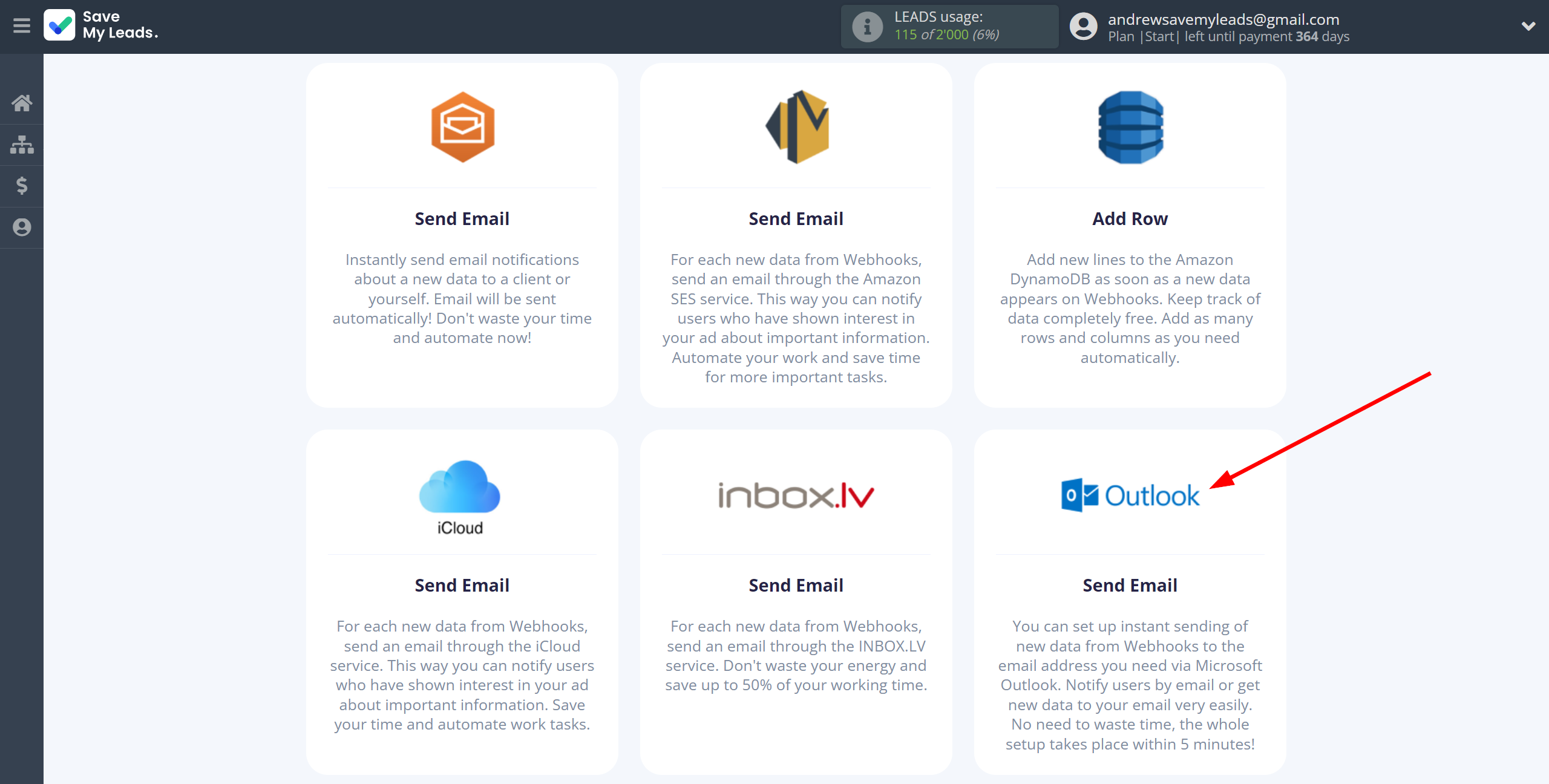Screen dimensions: 1549x784
Task: Click the account avatar icon in header
Action: point(1083,27)
